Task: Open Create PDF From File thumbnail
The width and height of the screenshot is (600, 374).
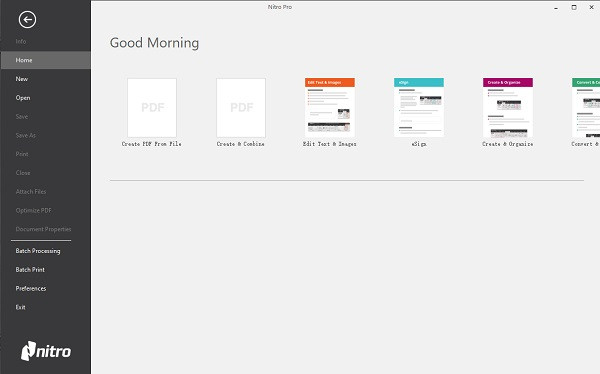Action: coord(152,108)
